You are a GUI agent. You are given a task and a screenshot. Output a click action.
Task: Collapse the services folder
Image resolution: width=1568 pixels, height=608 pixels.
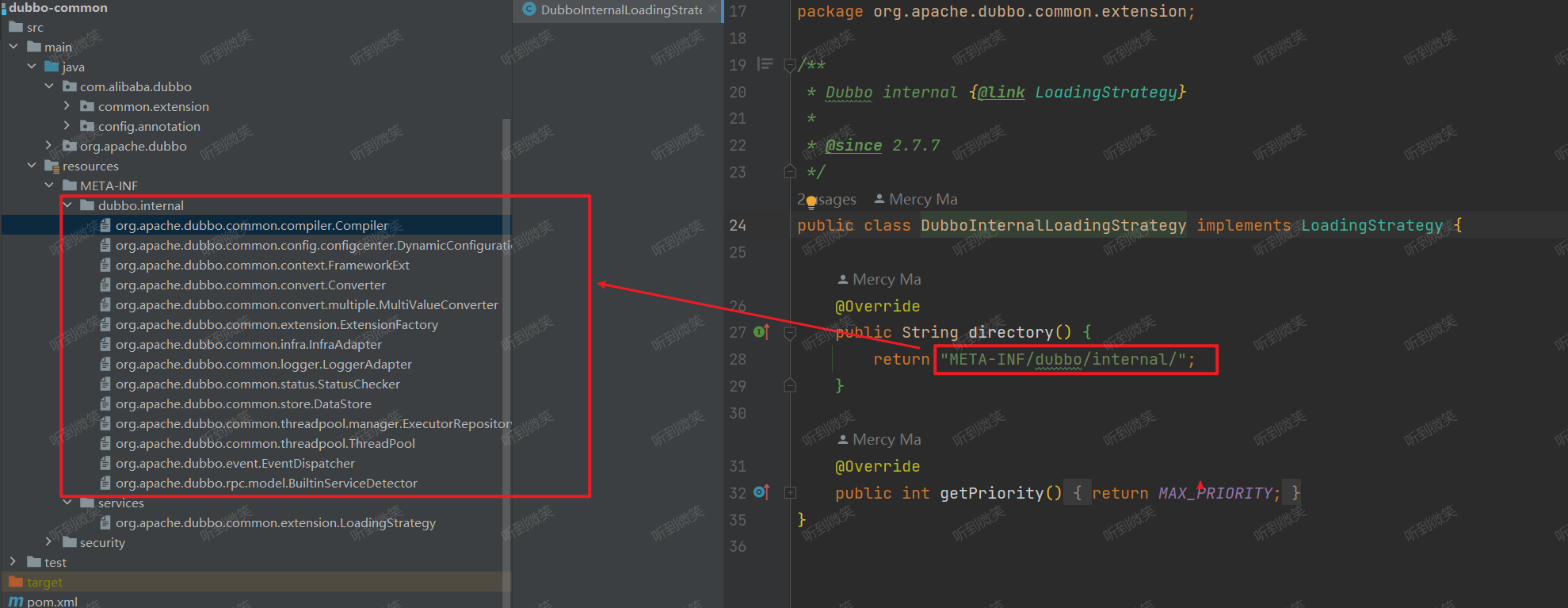pyautogui.click(x=67, y=503)
